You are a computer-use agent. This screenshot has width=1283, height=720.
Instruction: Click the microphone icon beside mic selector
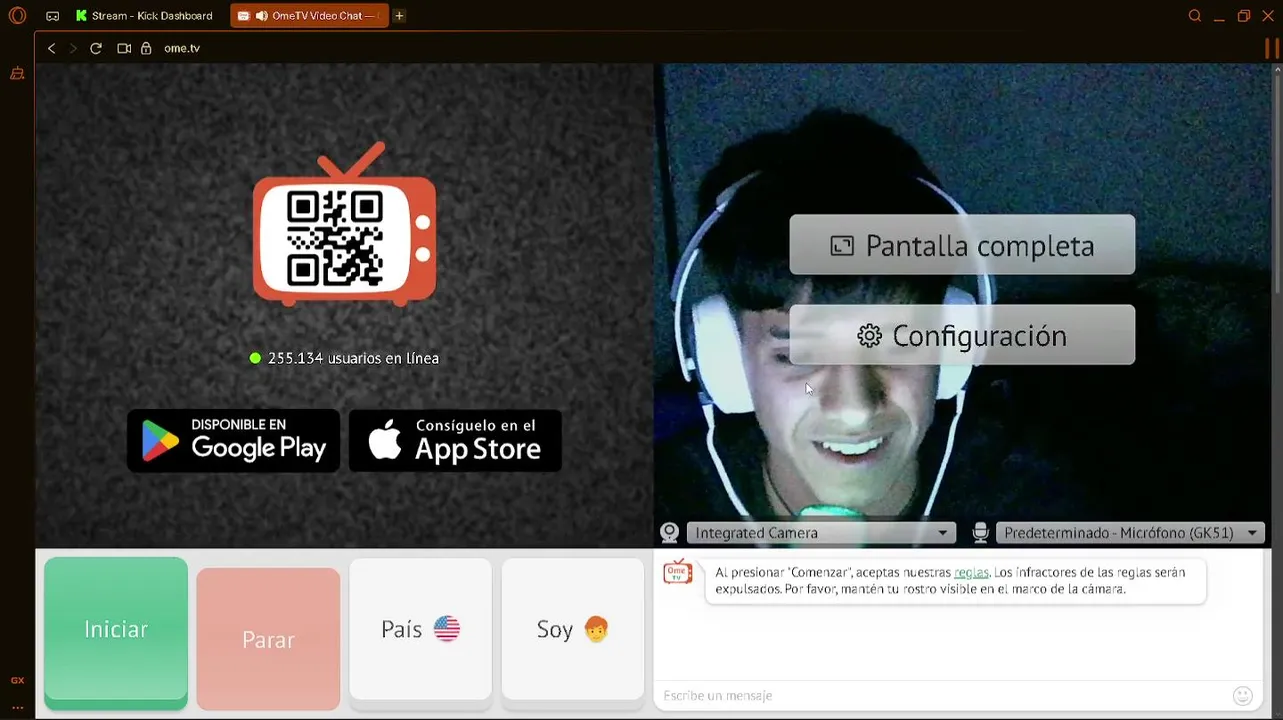pyautogui.click(x=981, y=533)
